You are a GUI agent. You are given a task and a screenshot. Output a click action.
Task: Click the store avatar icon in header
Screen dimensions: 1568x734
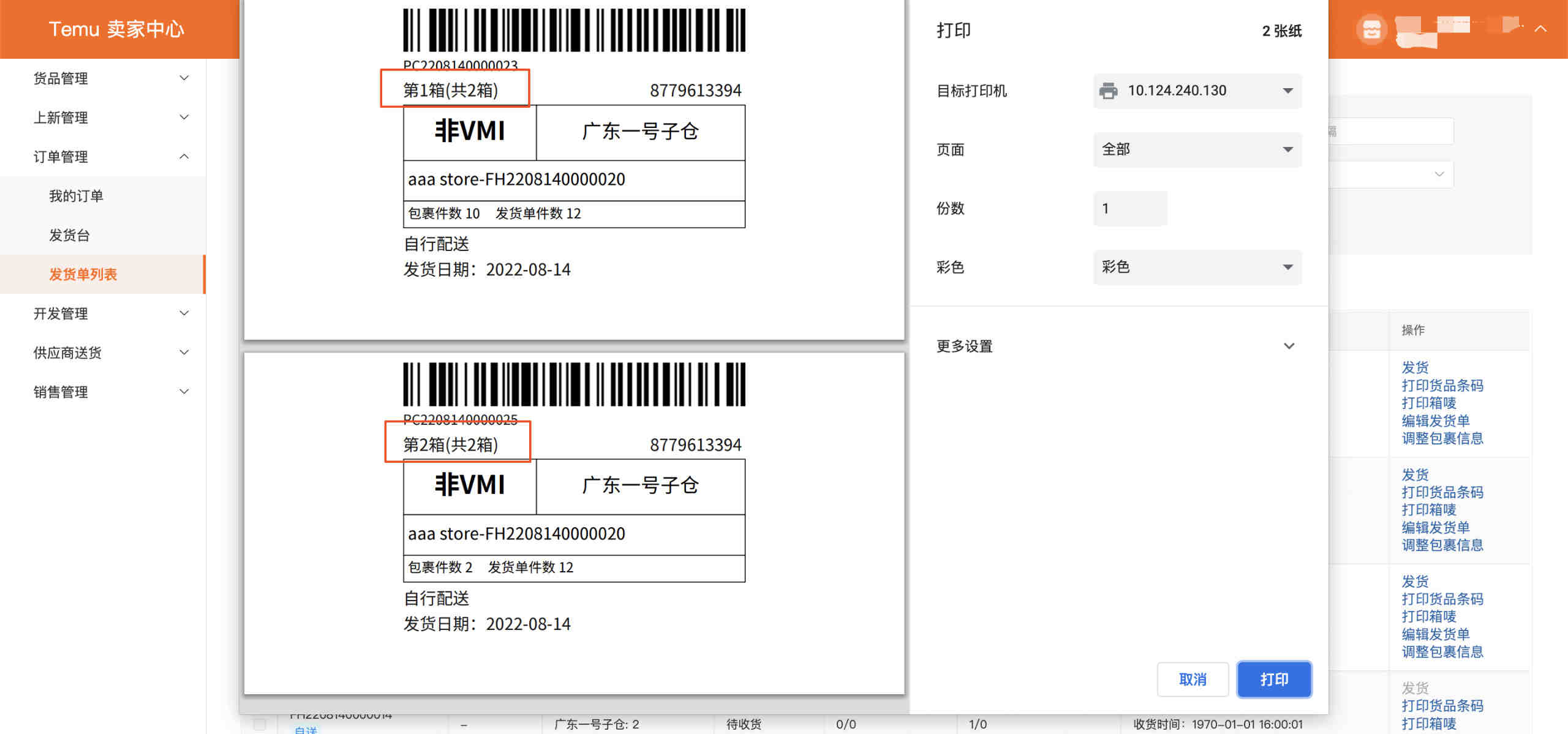[x=1371, y=29]
